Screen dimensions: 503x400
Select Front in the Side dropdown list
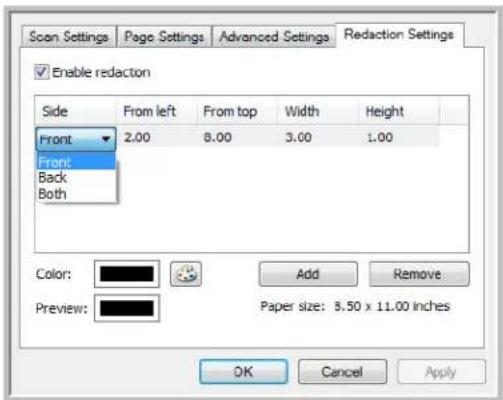pos(76,162)
